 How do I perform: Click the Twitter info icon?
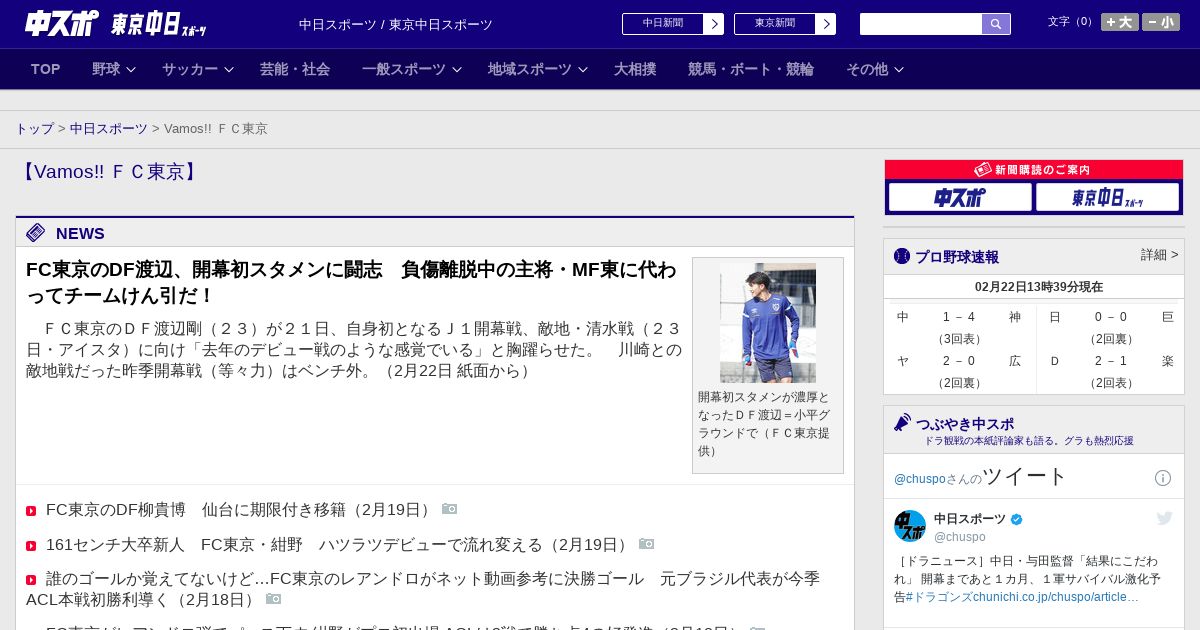point(1163,478)
